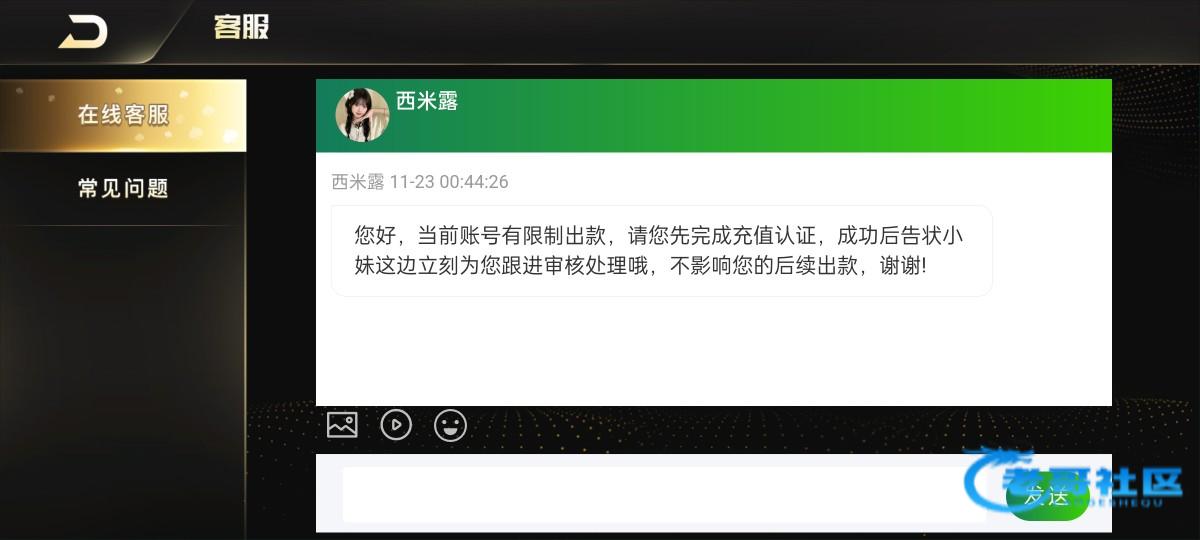Viewport: 1200px width, 540px height.
Task: Go back using the golden return arrow
Action: pos(83,32)
